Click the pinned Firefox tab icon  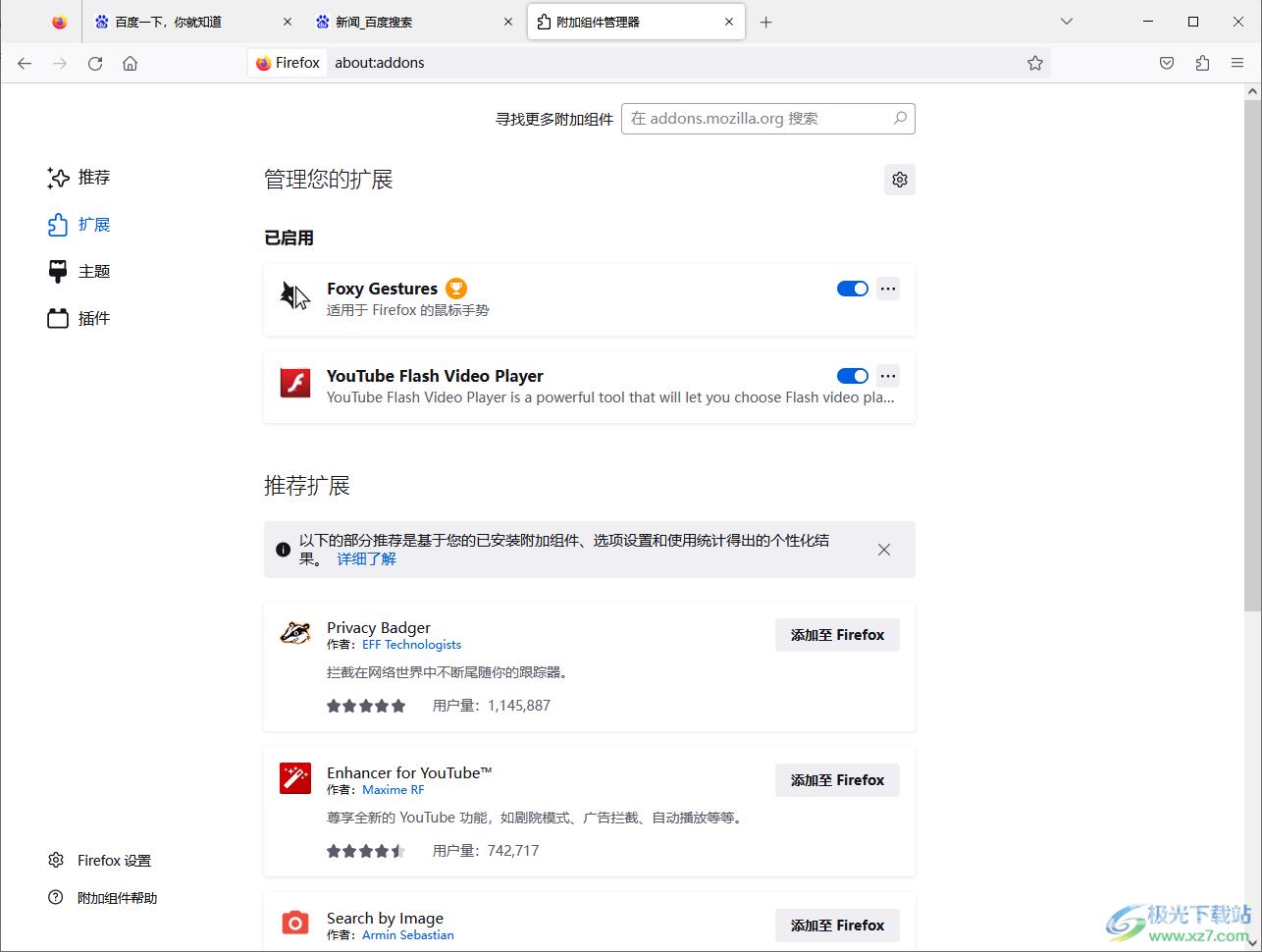pos(60,22)
